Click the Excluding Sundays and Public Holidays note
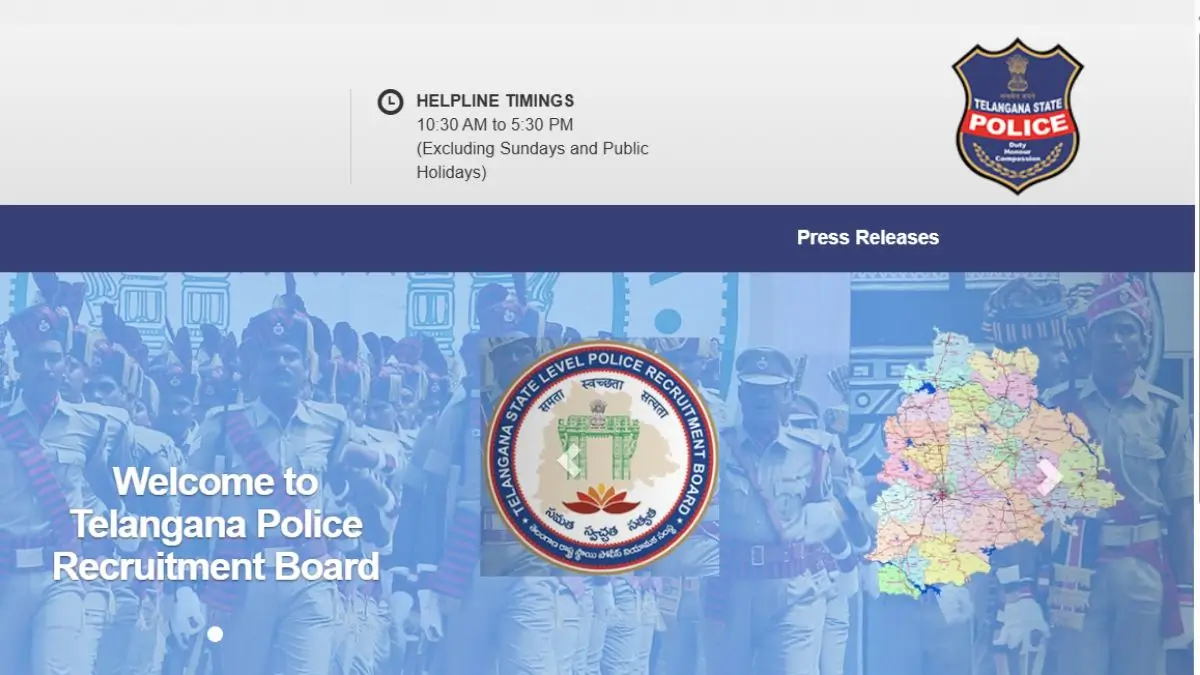 (532, 160)
